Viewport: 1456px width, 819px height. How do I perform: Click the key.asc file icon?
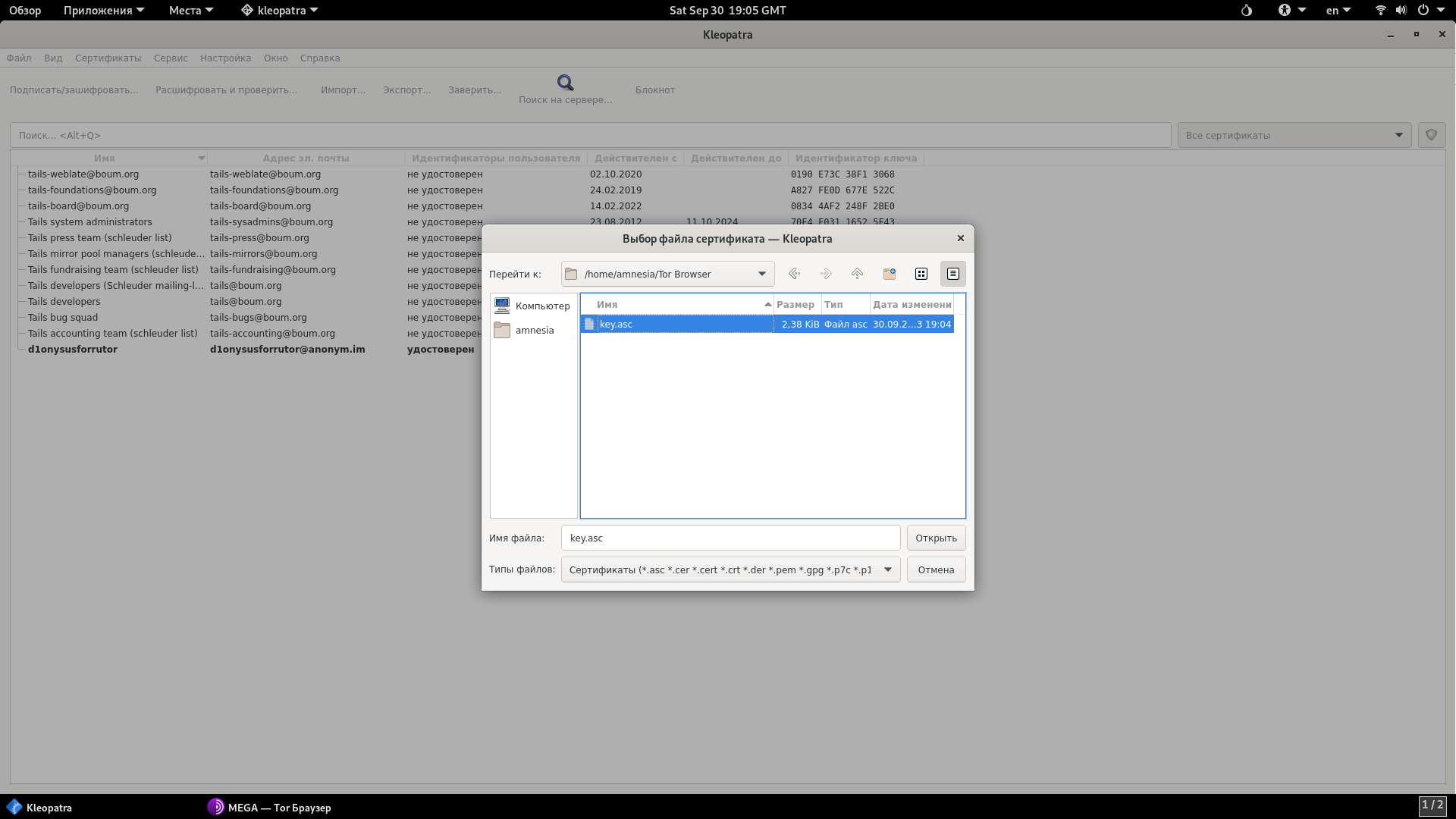[589, 324]
